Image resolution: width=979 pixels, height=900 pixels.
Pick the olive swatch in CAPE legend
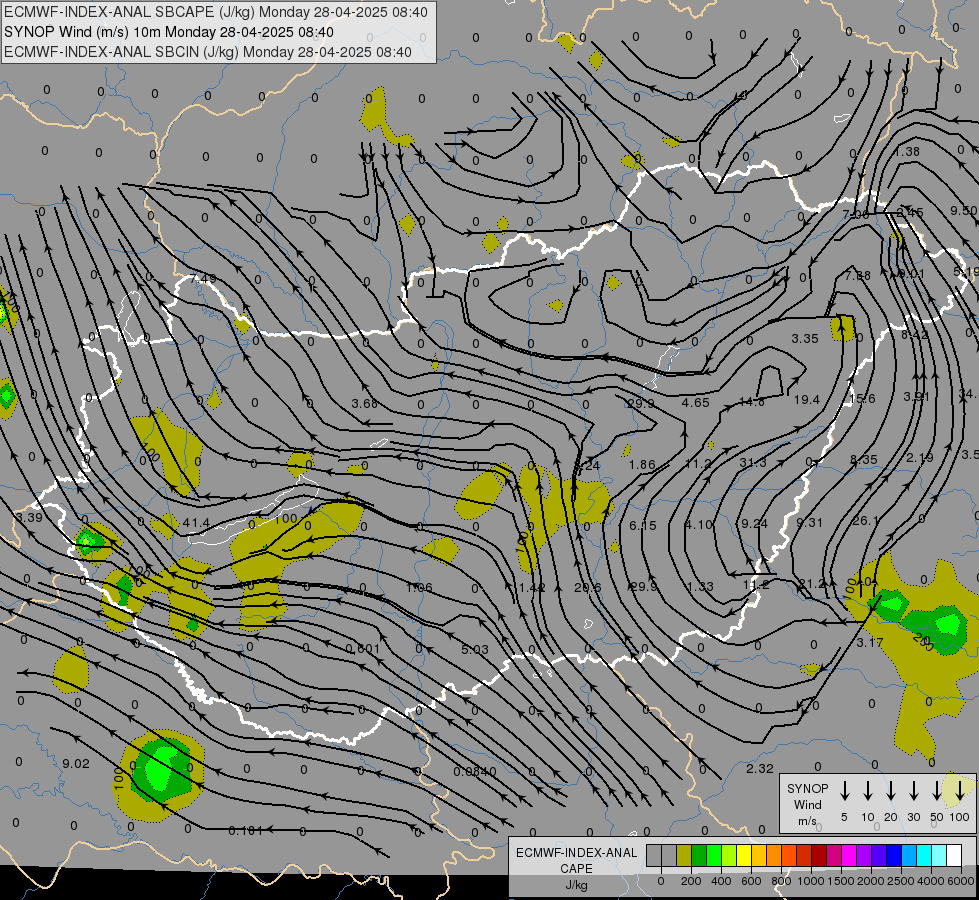tap(684, 855)
